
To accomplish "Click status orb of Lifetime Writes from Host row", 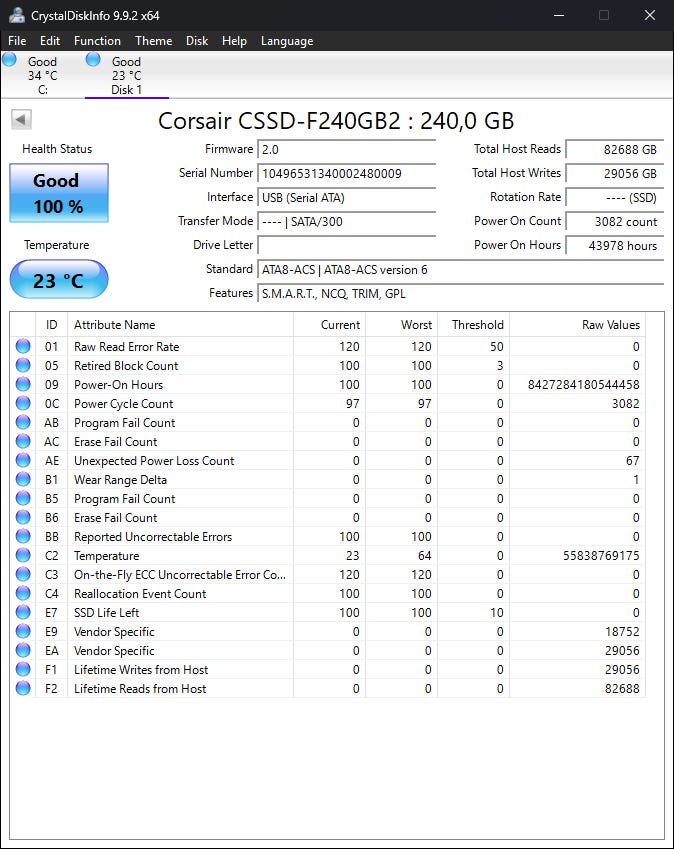I will [x=23, y=669].
